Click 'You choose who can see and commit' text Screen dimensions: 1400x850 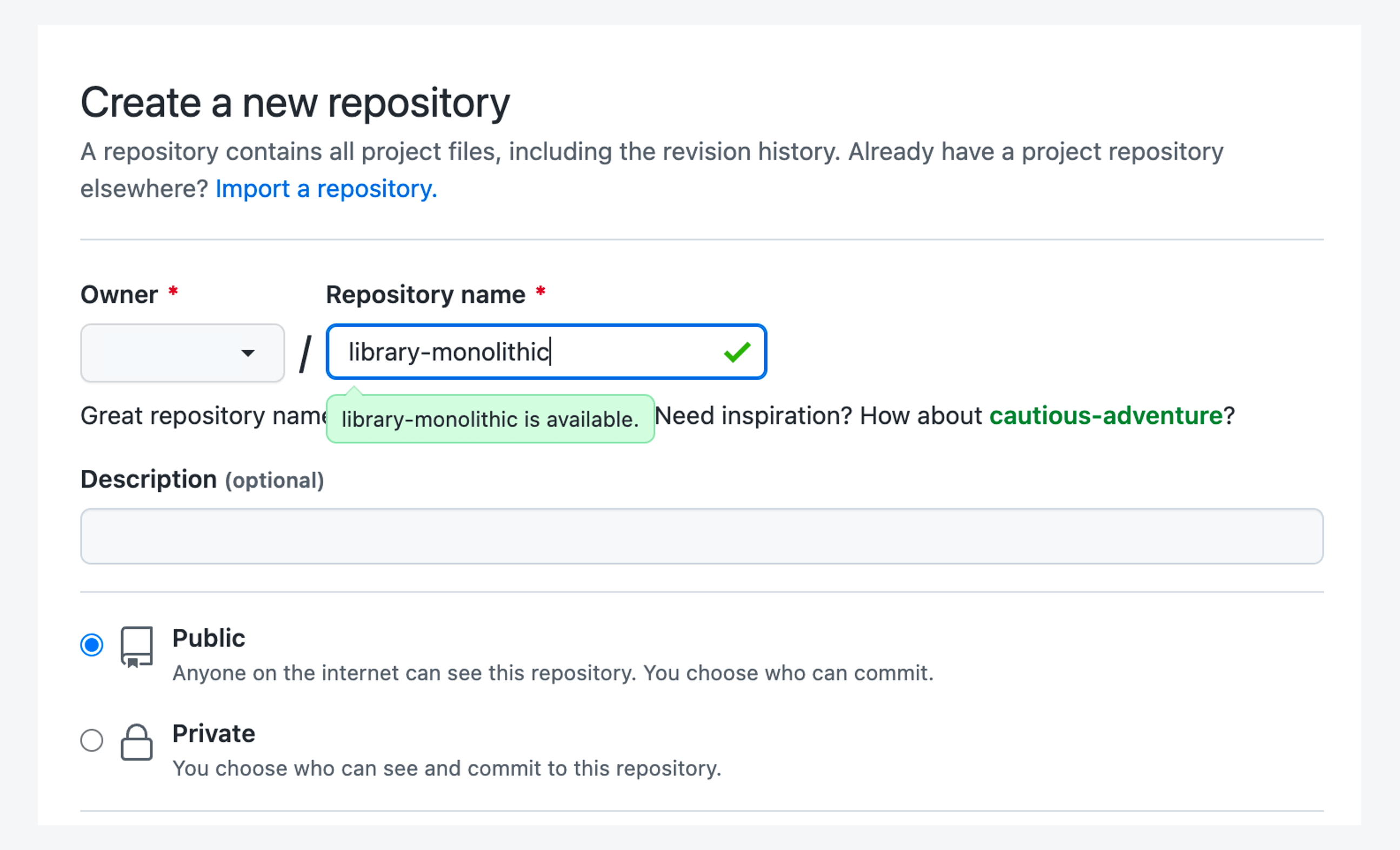pyautogui.click(x=446, y=769)
